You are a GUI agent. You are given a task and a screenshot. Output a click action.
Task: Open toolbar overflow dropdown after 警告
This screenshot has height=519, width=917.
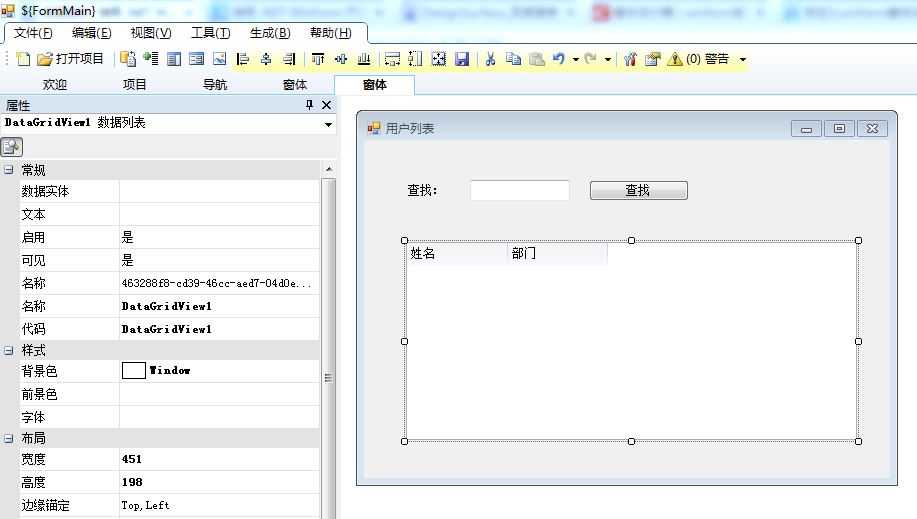pyautogui.click(x=743, y=59)
